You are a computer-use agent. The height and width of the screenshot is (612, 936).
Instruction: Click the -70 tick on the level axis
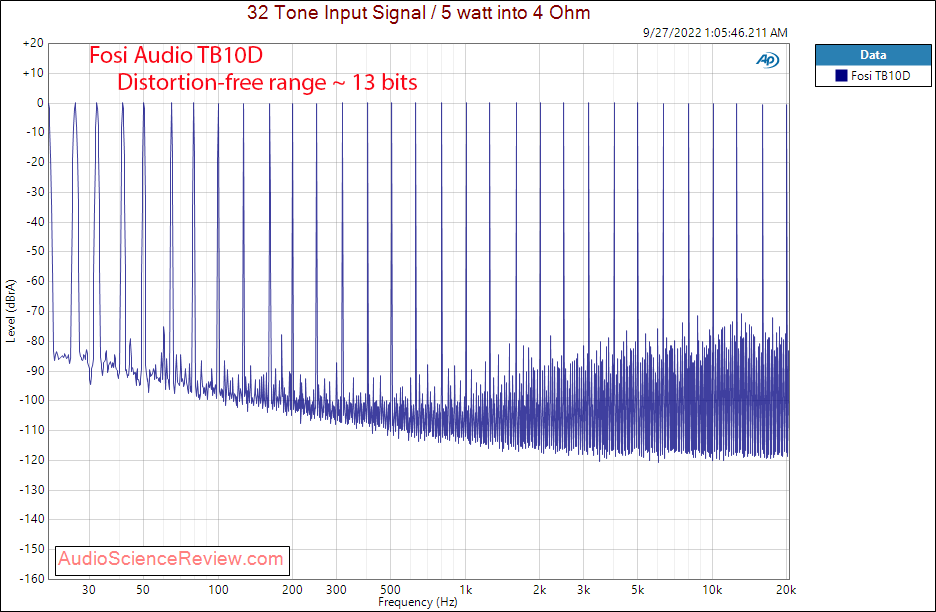coord(35,310)
